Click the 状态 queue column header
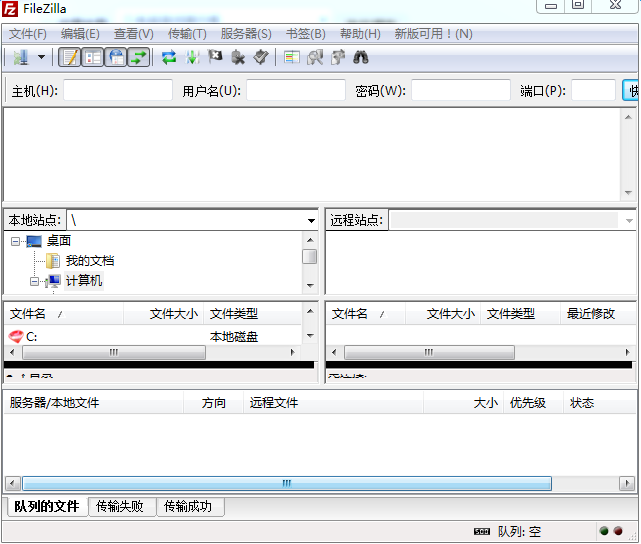This screenshot has width=641, height=544. coord(599,403)
